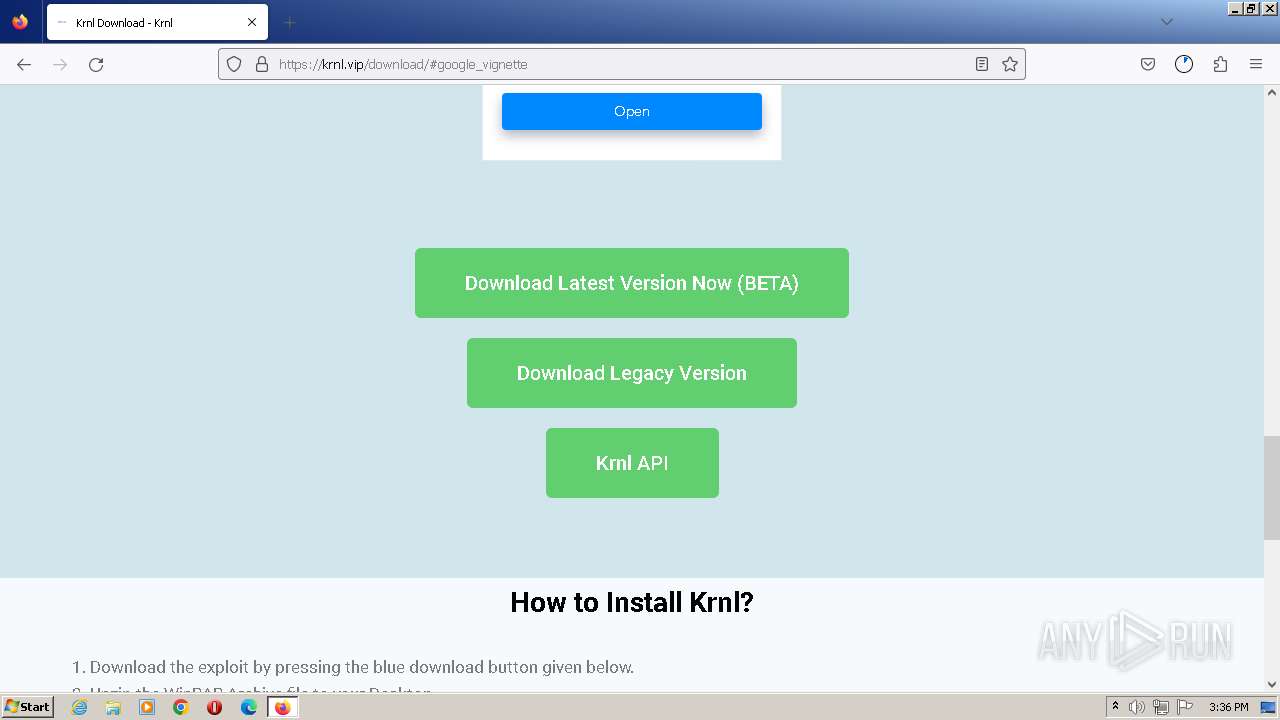The height and width of the screenshot is (720, 1280).
Task: Open the Krnl API button
Action: pyautogui.click(x=632, y=463)
